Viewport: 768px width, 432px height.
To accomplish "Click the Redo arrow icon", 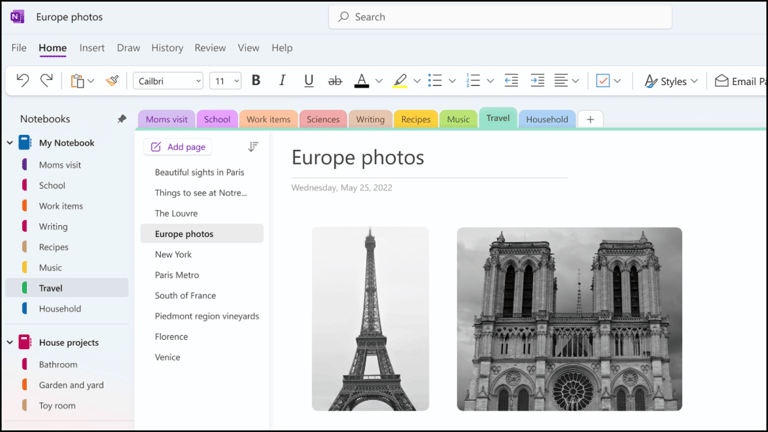I will pos(47,80).
